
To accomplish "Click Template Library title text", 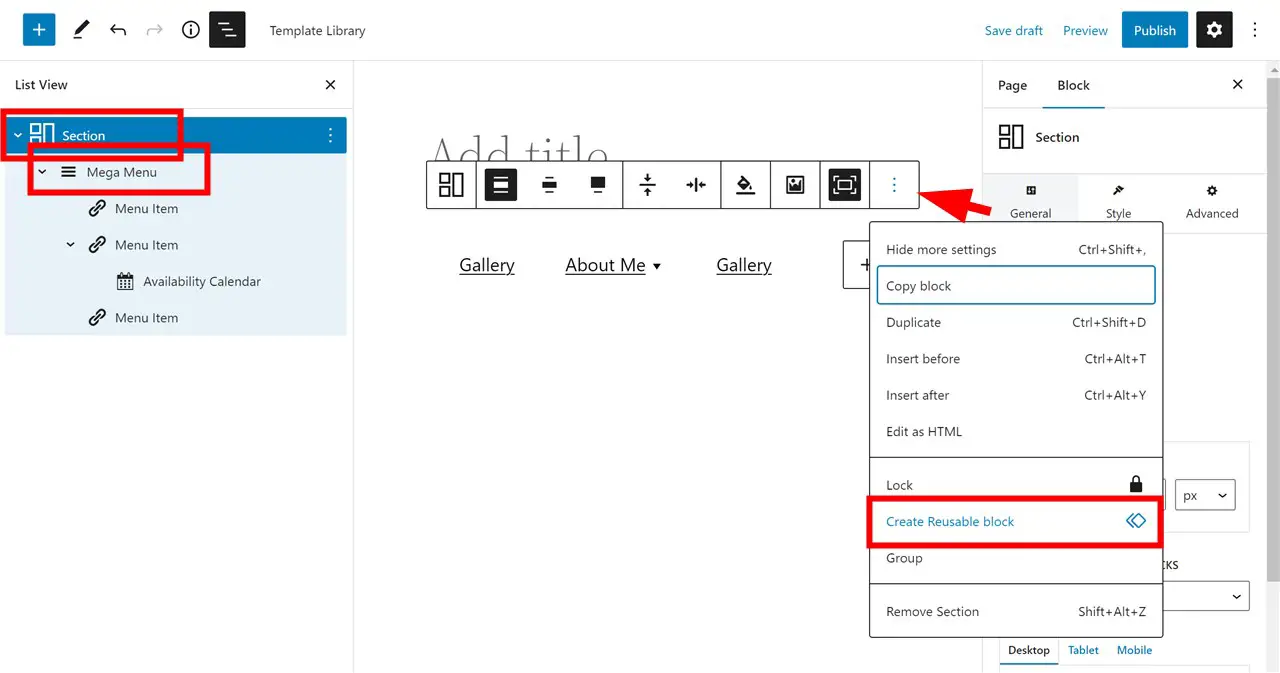I will click(x=317, y=30).
